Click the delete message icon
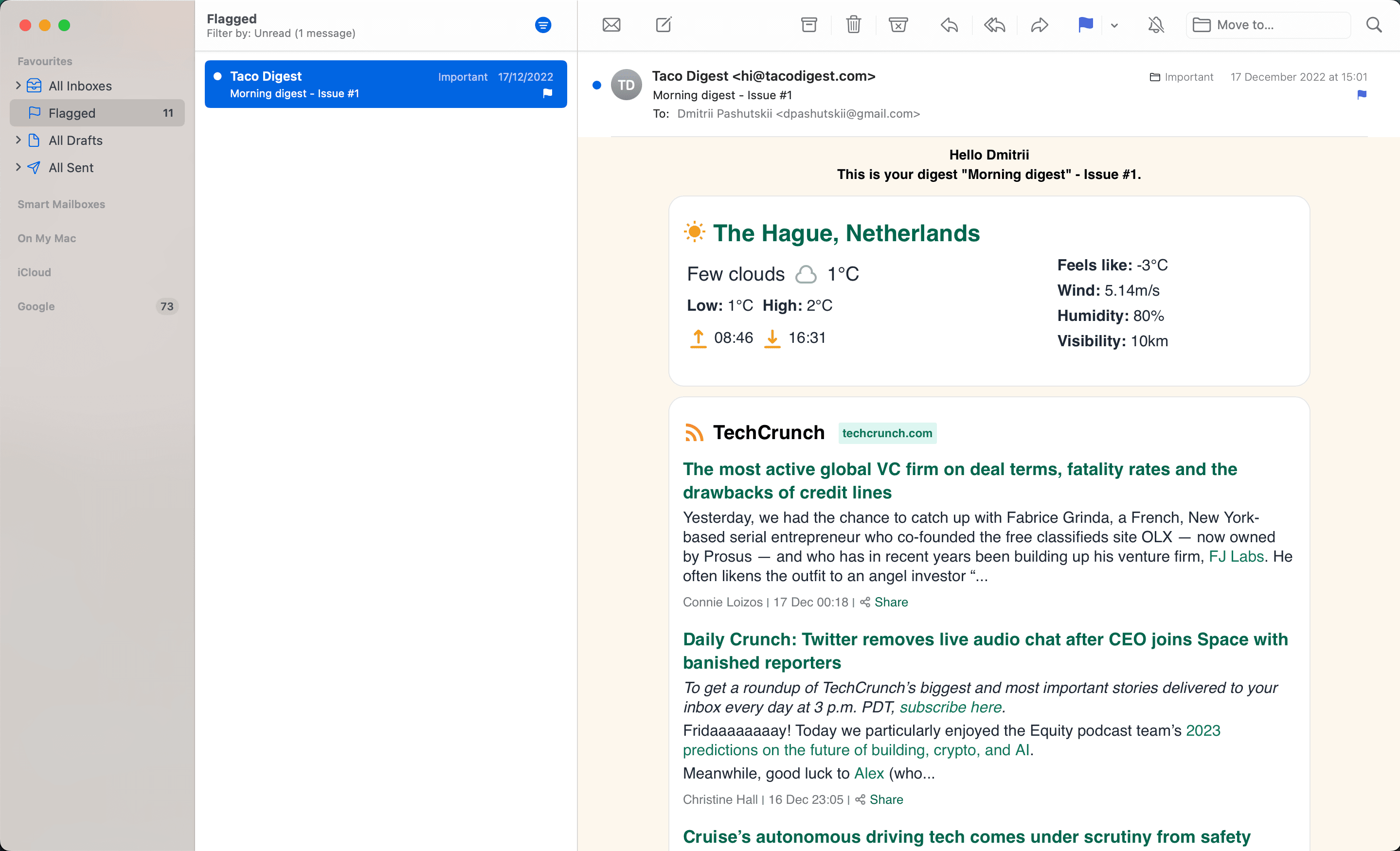 pos(854,25)
